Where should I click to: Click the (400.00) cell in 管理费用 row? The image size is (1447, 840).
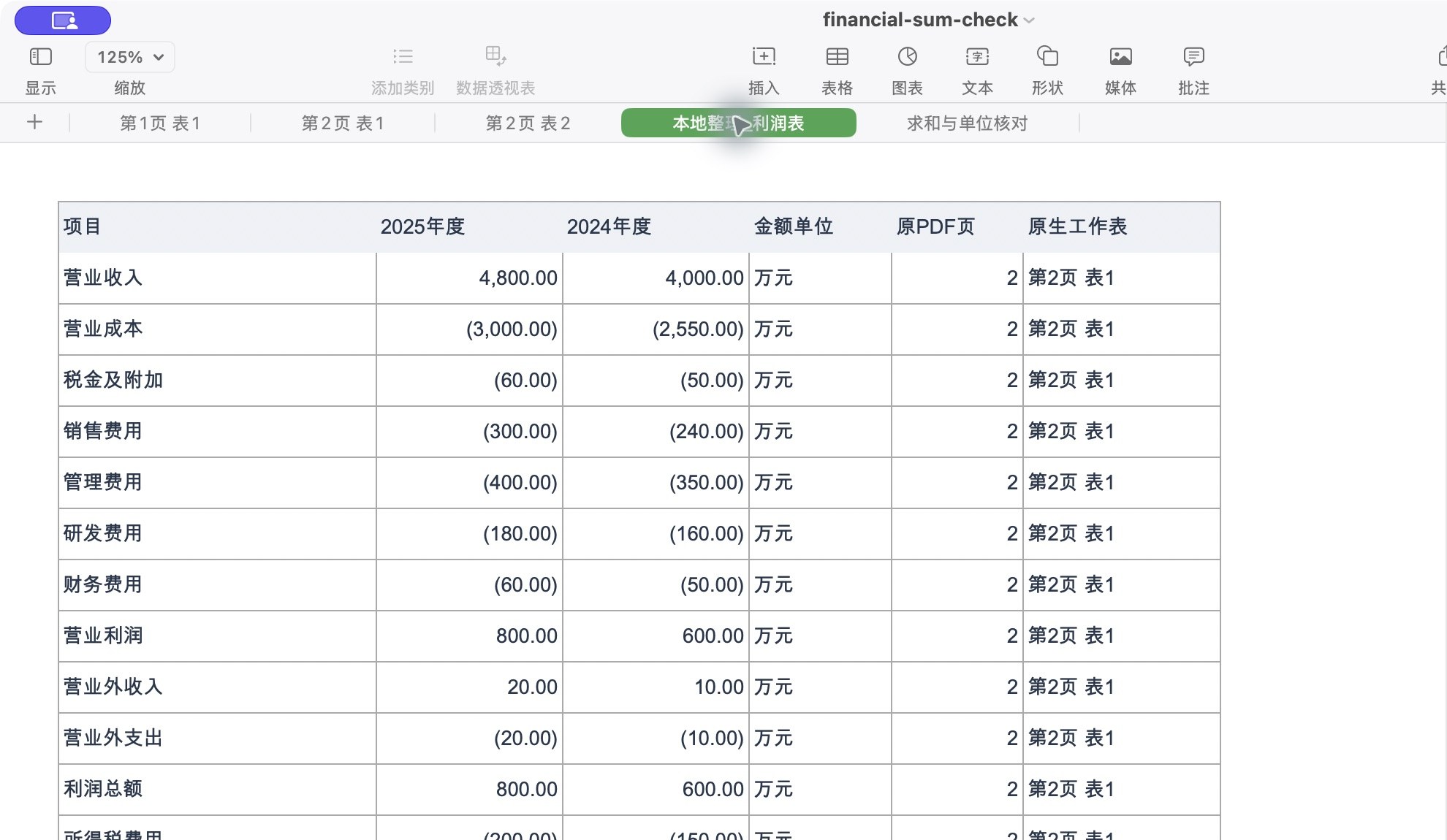[x=469, y=483]
